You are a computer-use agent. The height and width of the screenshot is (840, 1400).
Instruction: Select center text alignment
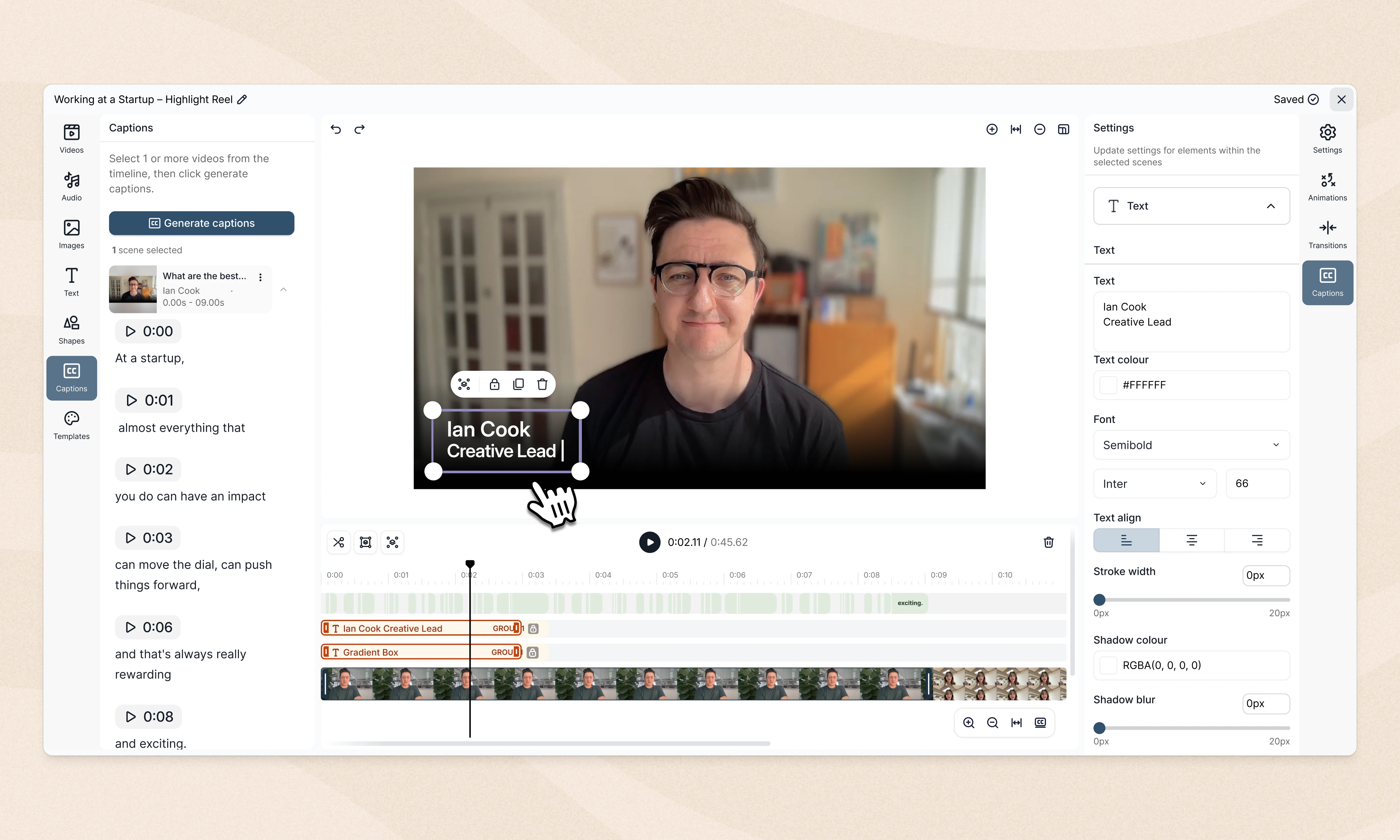pyautogui.click(x=1192, y=540)
